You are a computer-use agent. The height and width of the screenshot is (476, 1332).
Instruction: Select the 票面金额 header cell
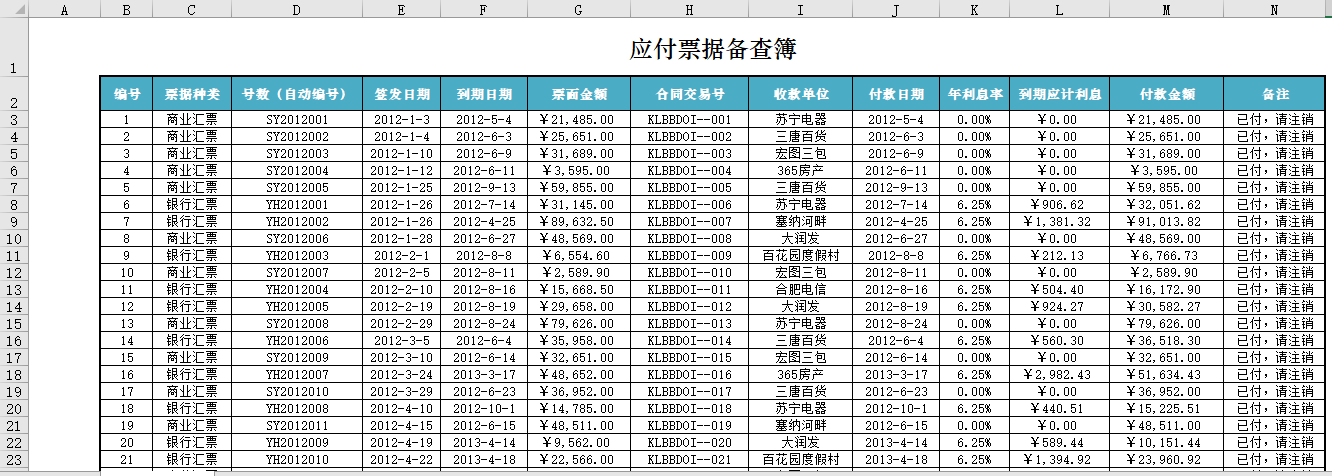pos(578,94)
